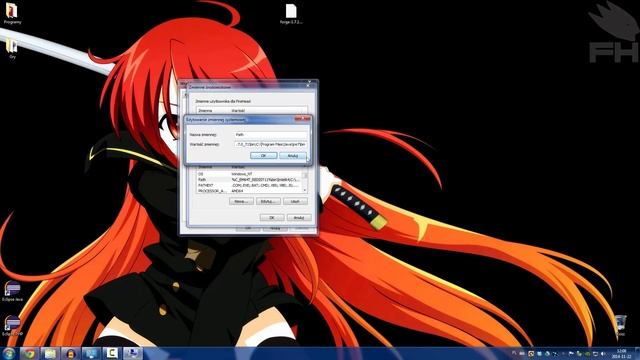
Task: Click the green NVIDIA tray icon
Action: (x=587, y=353)
